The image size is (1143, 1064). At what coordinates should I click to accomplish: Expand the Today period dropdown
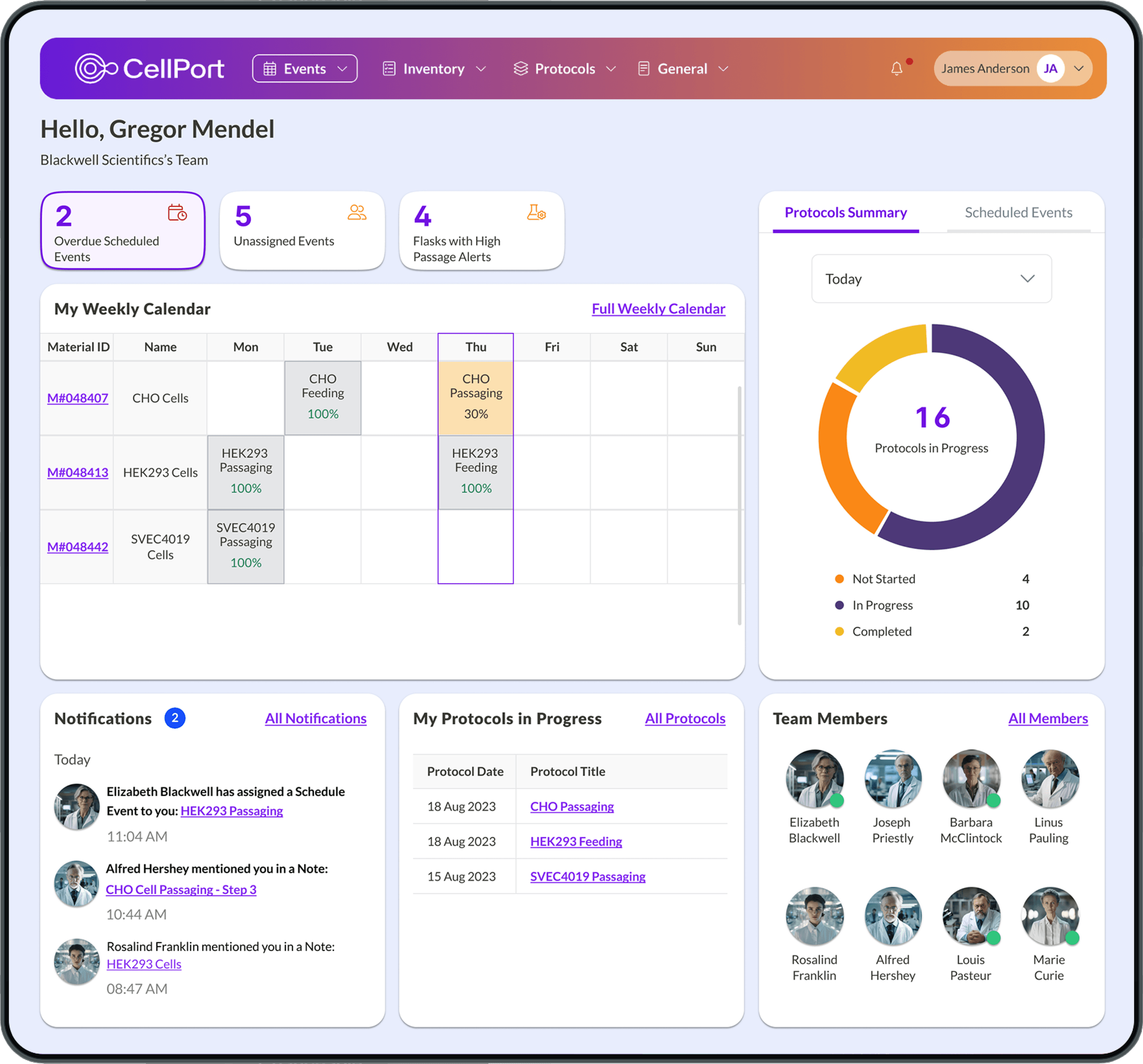[x=931, y=279]
